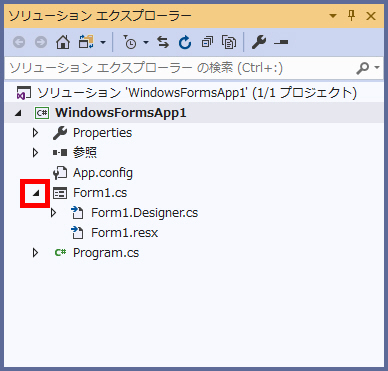Toggle auto-hide pin for Solution Explorer
Screen dimensions: 388x371
(x=351, y=15)
